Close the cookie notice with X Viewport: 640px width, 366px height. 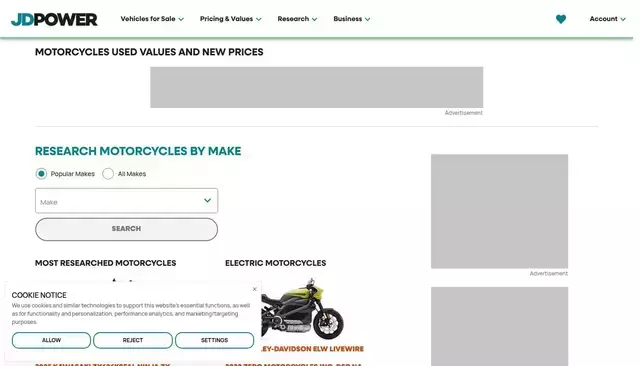254,289
